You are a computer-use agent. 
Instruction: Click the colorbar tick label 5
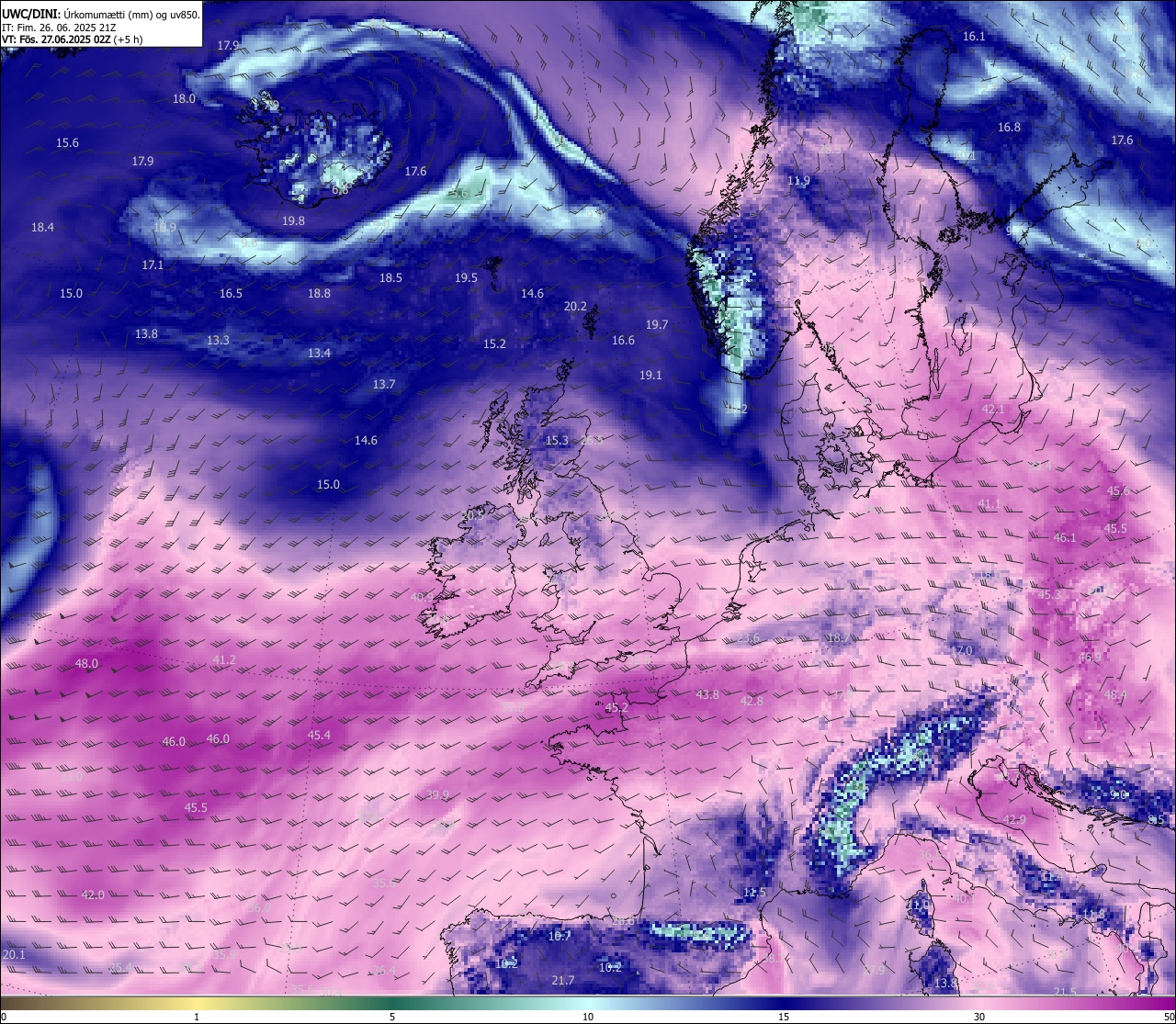click(x=392, y=1017)
